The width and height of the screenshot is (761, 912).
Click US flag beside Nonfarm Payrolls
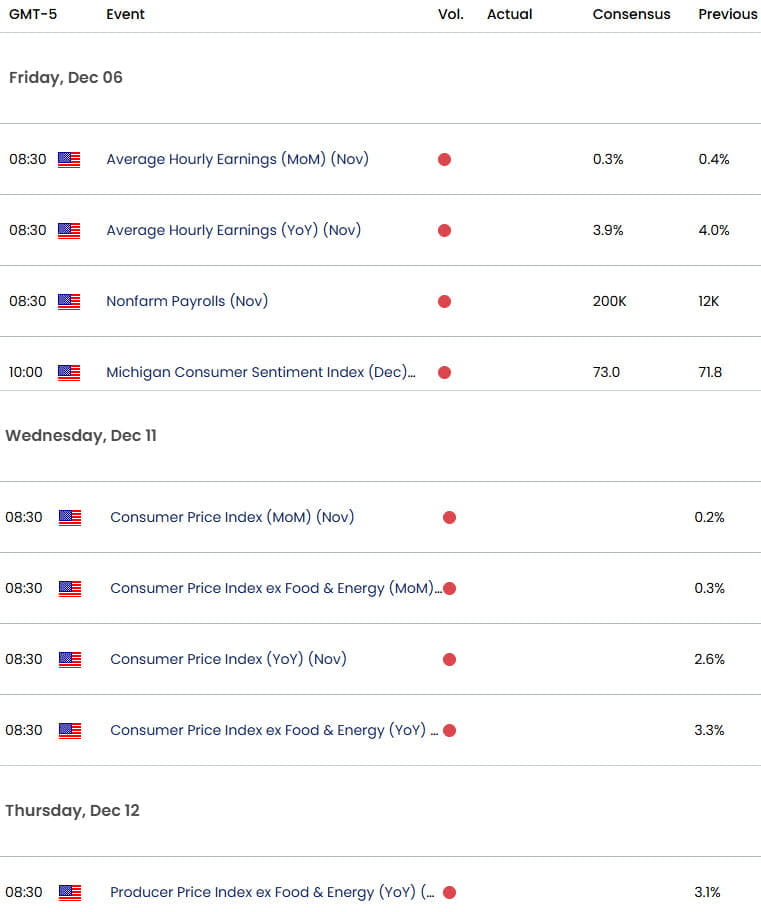[69, 301]
